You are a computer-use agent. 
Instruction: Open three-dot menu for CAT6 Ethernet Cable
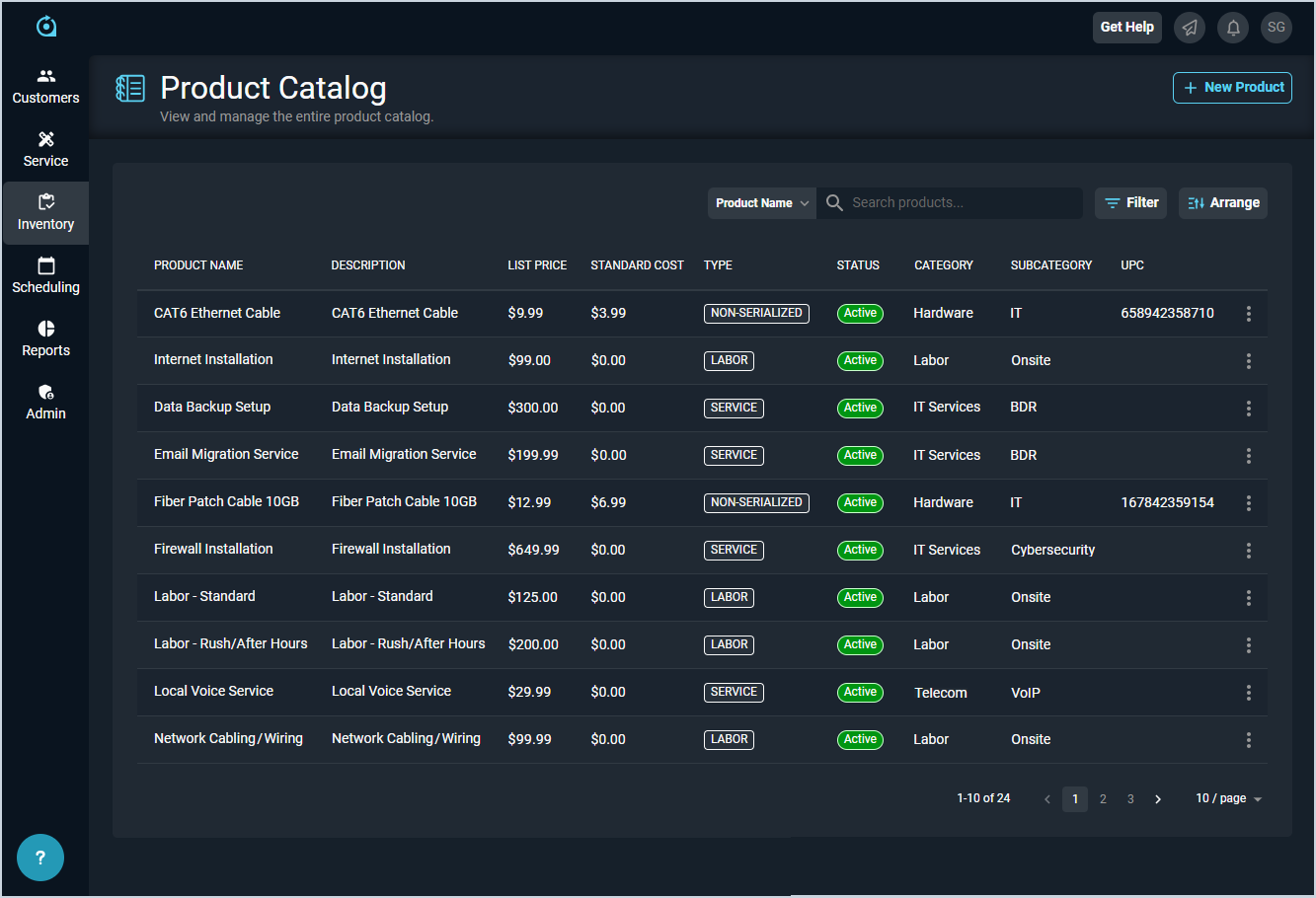pyautogui.click(x=1248, y=314)
